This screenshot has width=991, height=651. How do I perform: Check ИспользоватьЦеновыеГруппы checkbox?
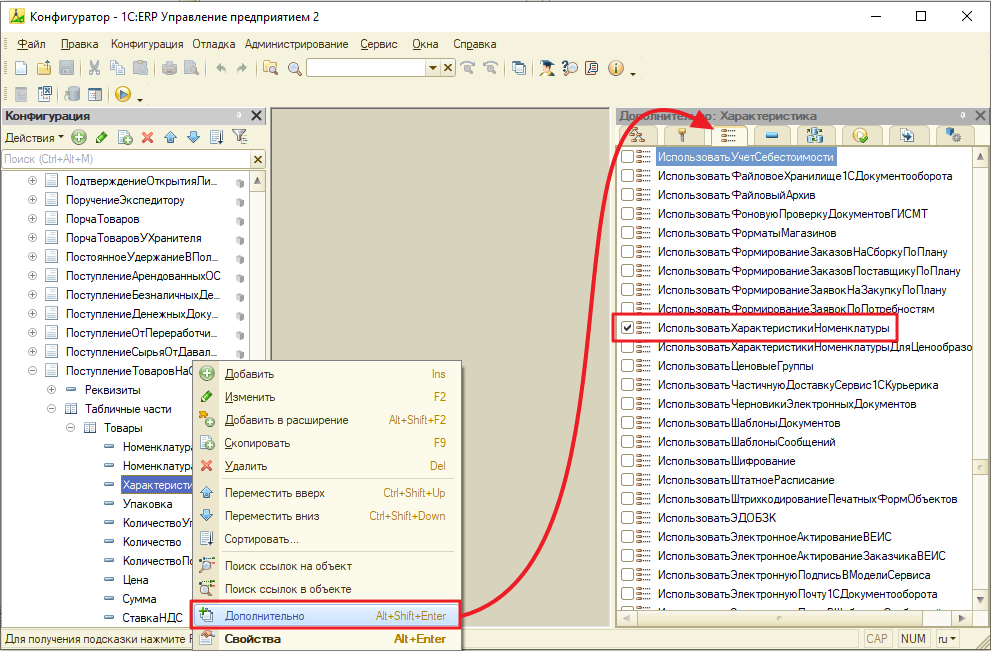pos(627,365)
